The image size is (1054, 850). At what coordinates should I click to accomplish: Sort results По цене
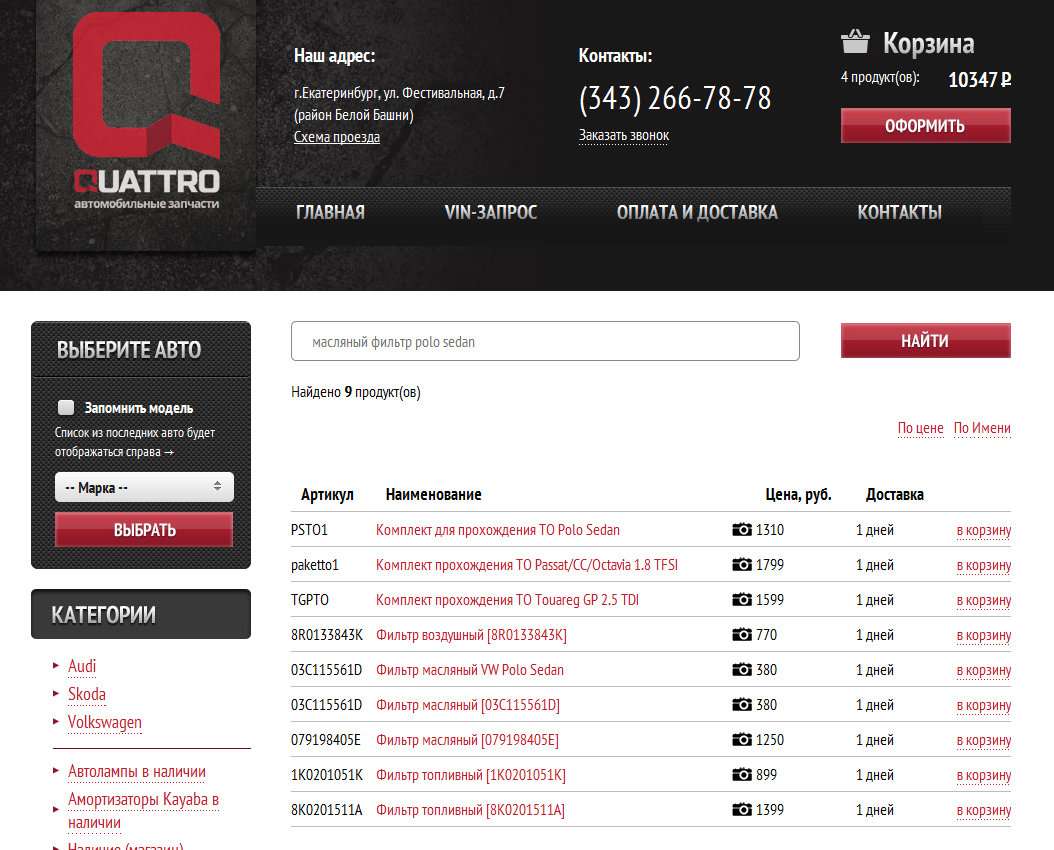pos(920,428)
